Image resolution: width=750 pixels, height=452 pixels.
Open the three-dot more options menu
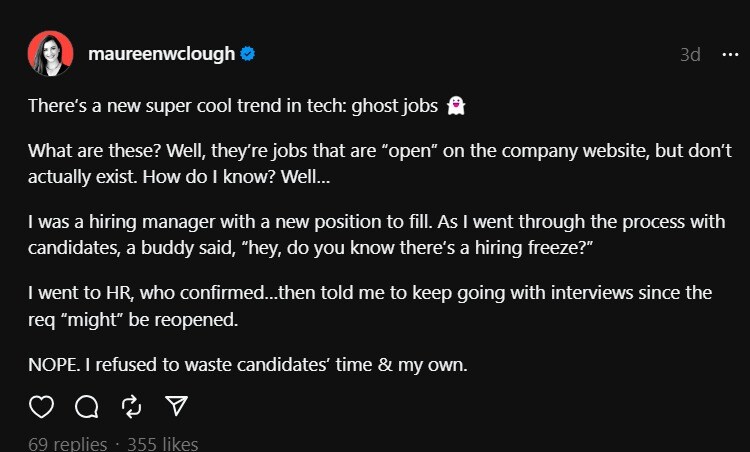click(730, 54)
